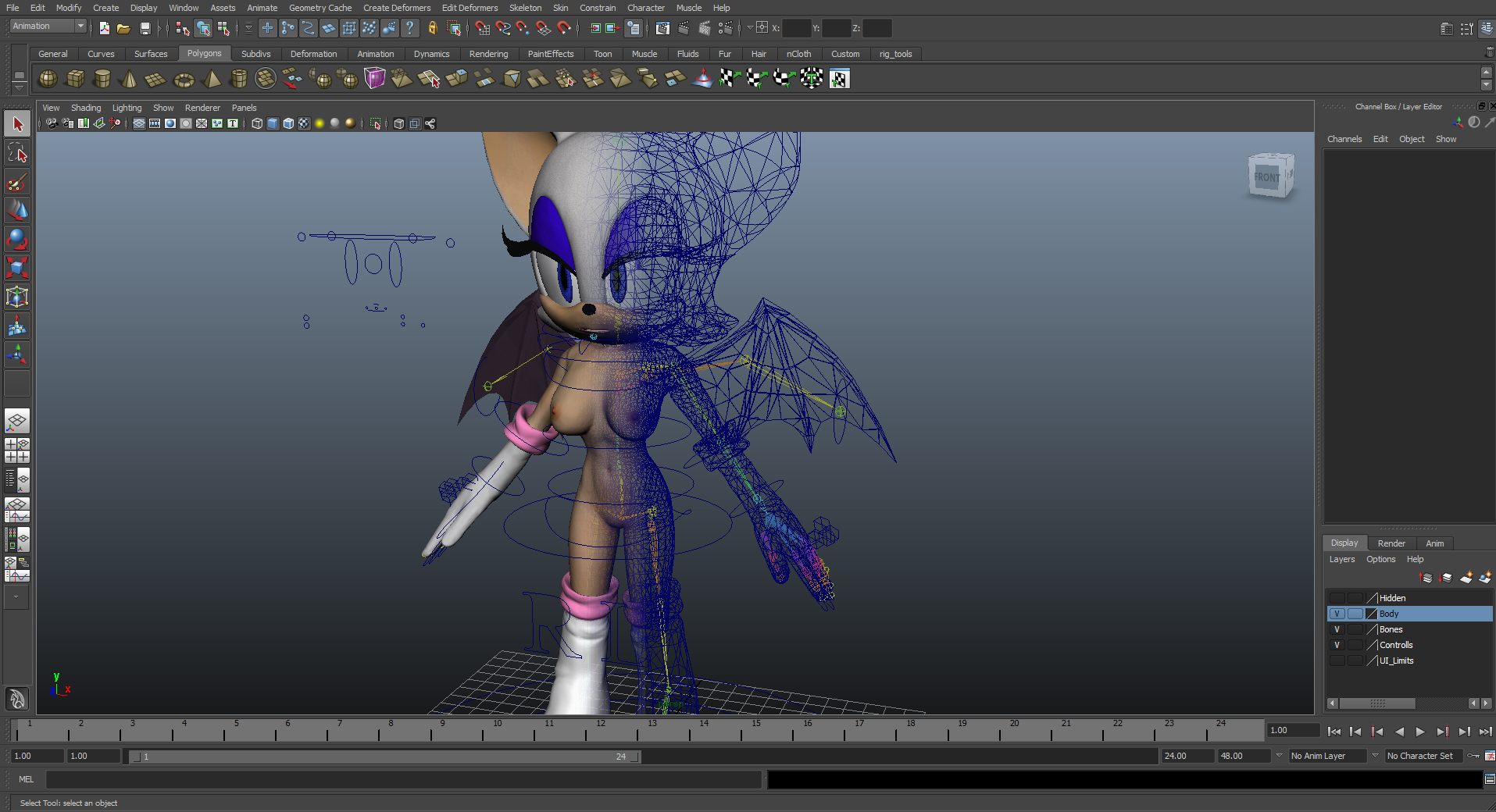Create a polygon sphere from the shelf

coord(48,79)
